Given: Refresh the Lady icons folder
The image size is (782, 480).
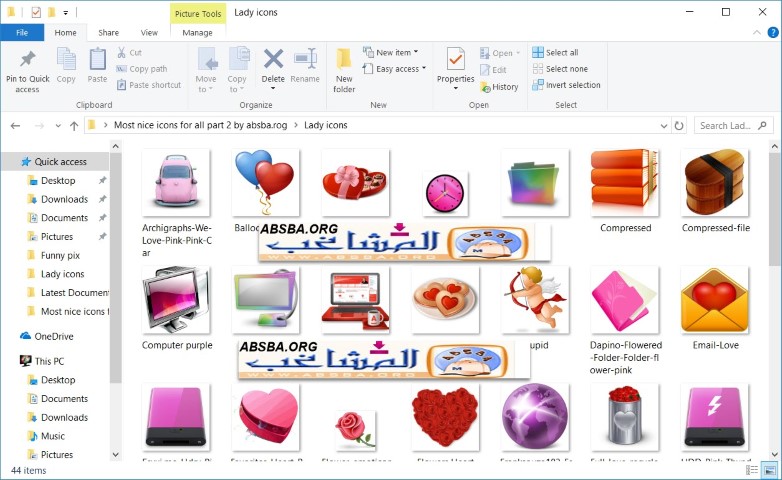Looking at the screenshot, I should 679,126.
